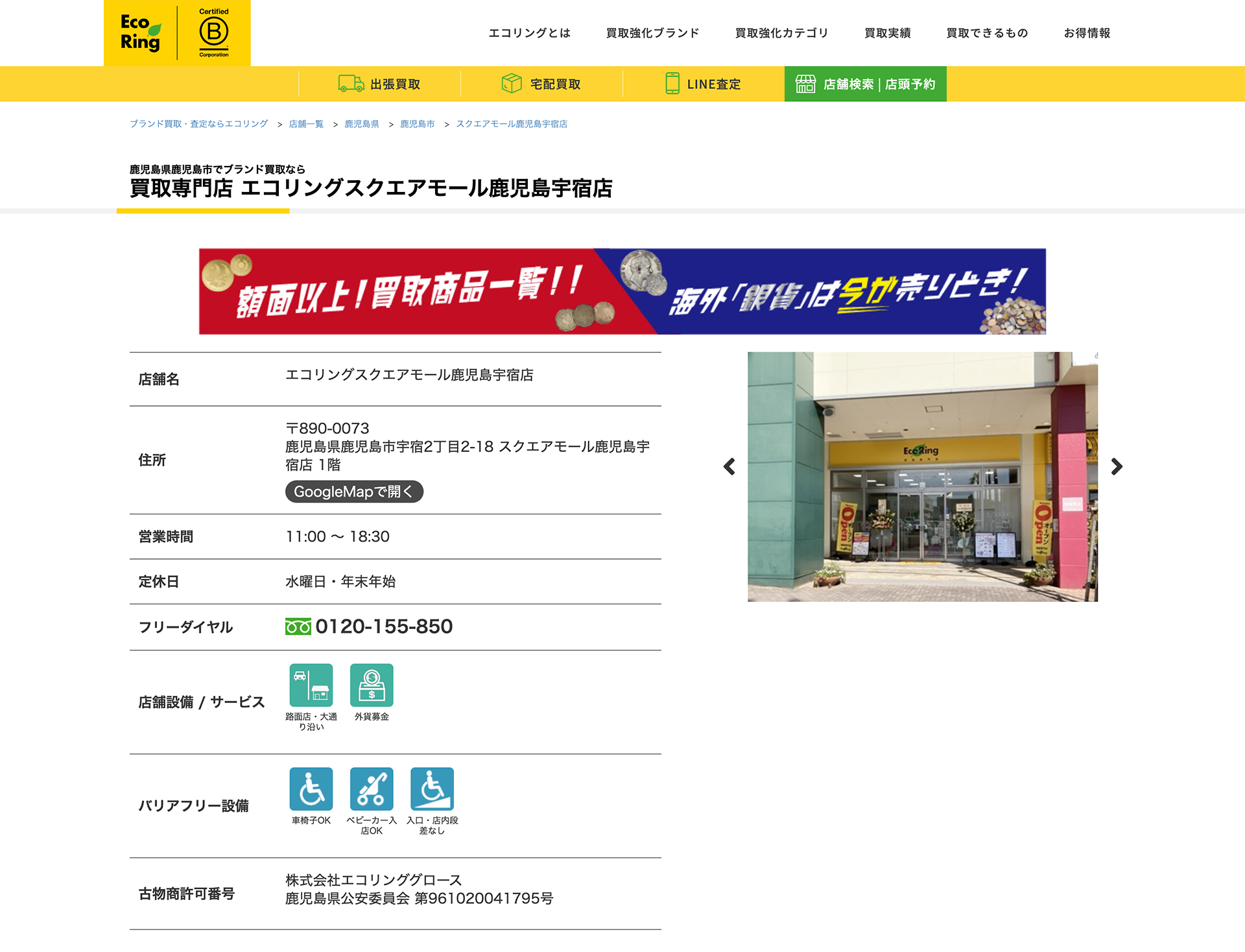Click the store name value エコリングスクエアモール鹿児島宇宿店
The height and width of the screenshot is (952, 1245).
coord(409,375)
